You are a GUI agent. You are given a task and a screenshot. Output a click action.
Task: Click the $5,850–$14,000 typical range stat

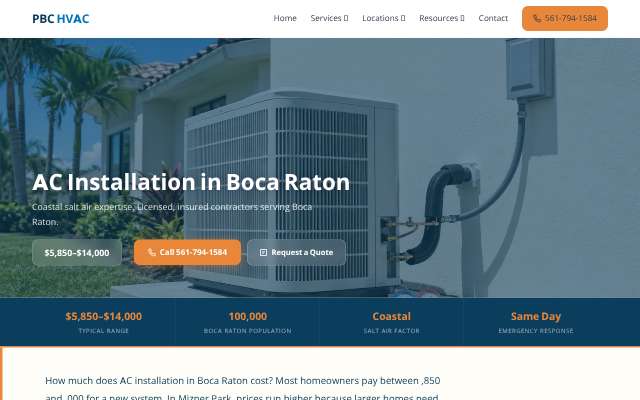tap(104, 316)
